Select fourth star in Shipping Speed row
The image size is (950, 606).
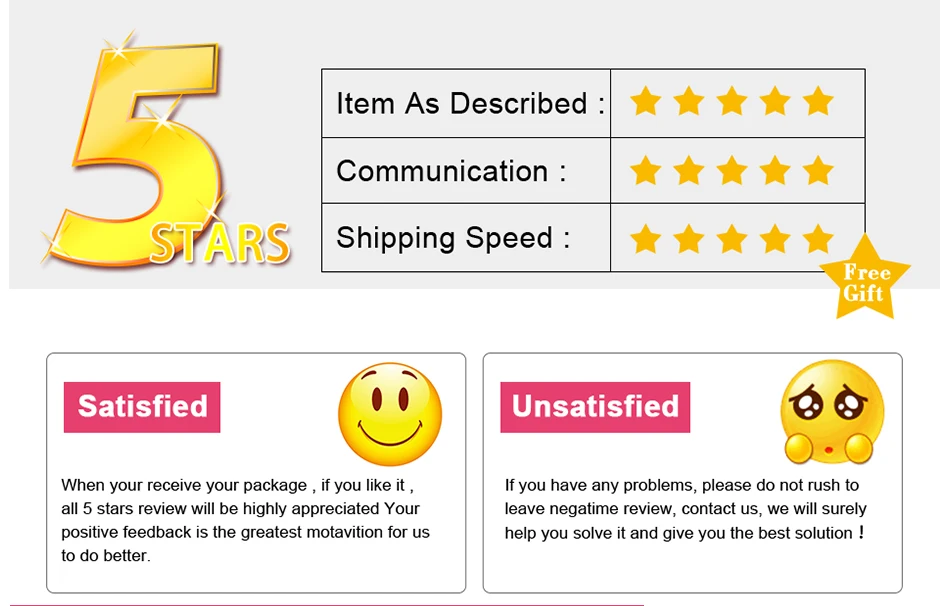point(776,238)
